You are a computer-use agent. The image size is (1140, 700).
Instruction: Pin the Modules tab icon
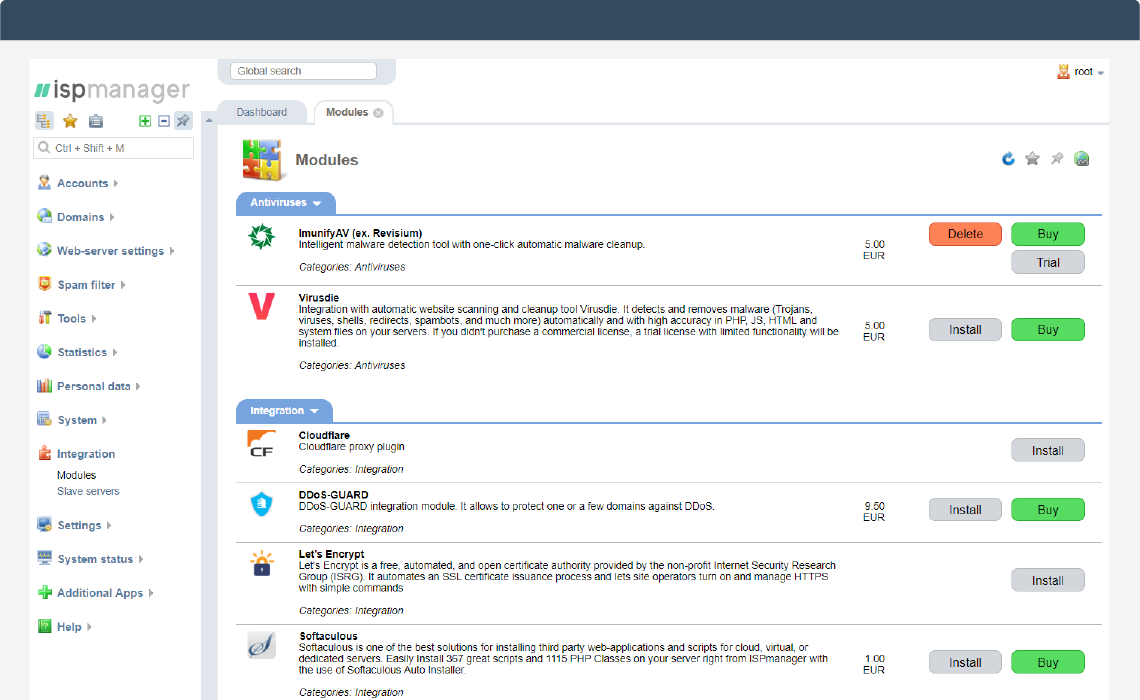point(1057,158)
